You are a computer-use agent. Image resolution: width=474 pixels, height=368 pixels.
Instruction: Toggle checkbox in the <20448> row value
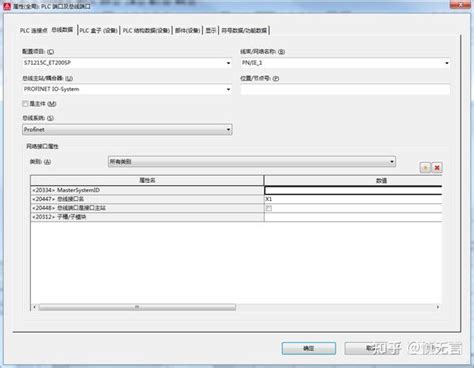coord(269,208)
